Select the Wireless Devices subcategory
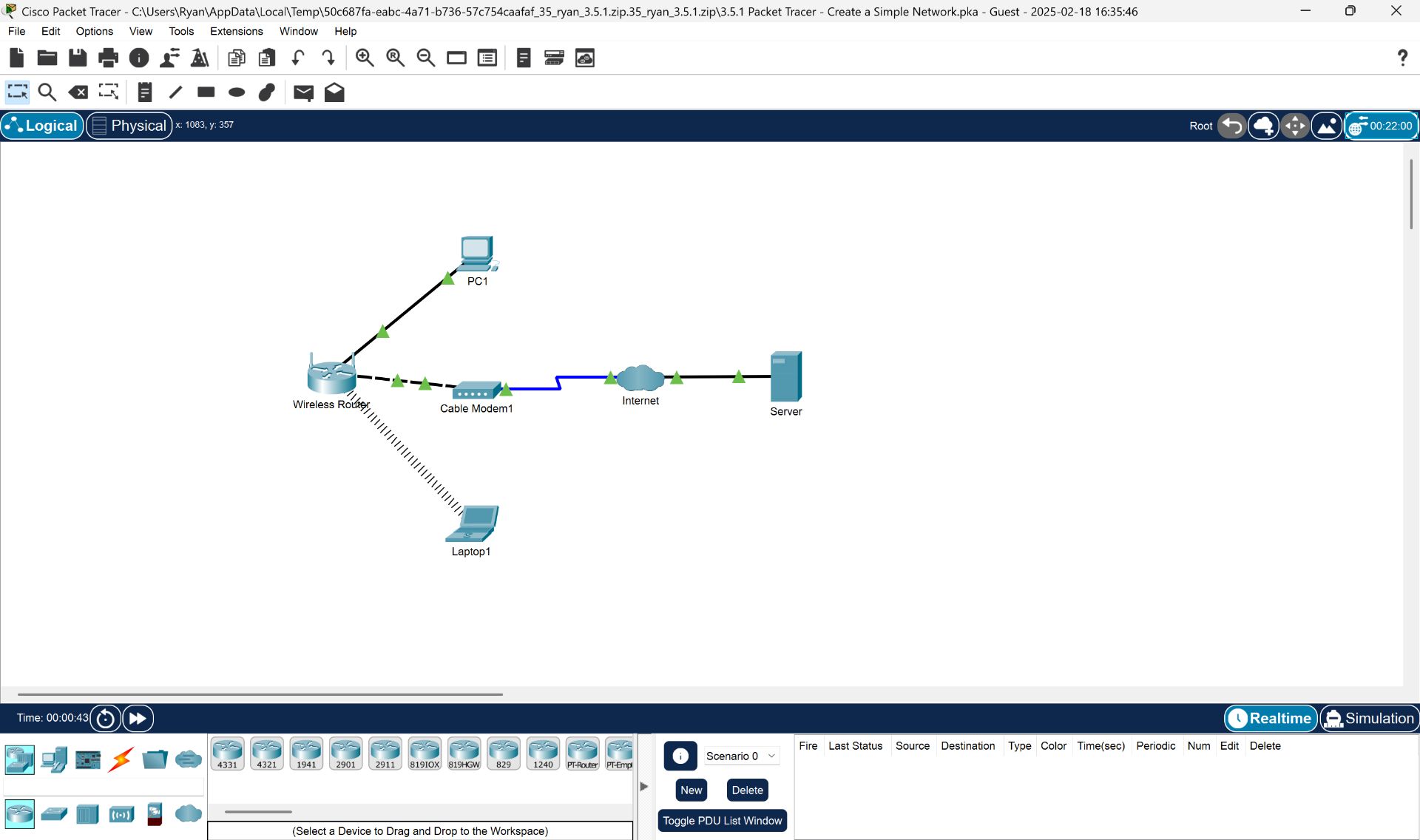Image resolution: width=1420 pixels, height=840 pixels. (x=121, y=815)
